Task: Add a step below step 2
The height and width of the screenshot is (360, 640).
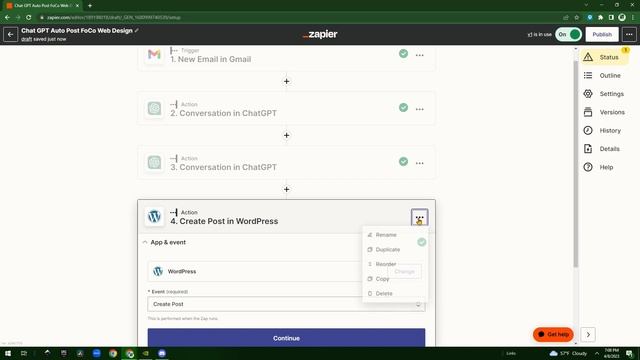Action: 287,135
